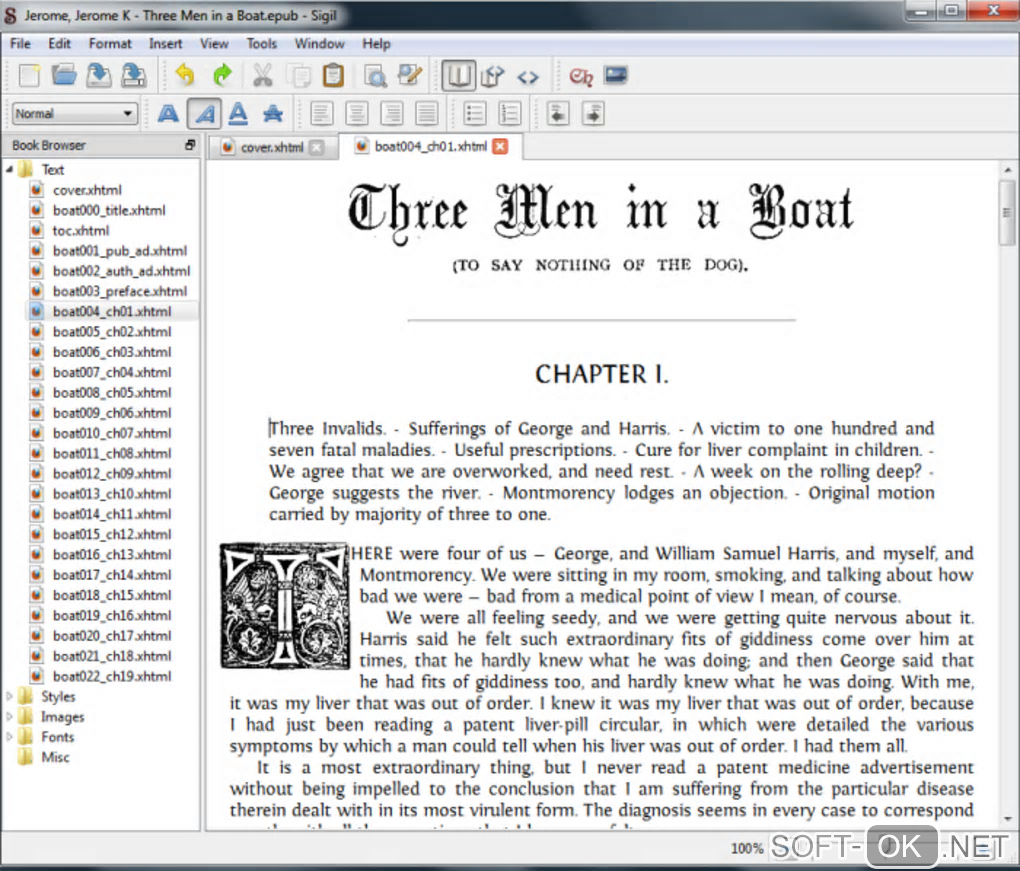Close the cover.xhtml tab
The width and height of the screenshot is (1020, 871).
tap(316, 148)
